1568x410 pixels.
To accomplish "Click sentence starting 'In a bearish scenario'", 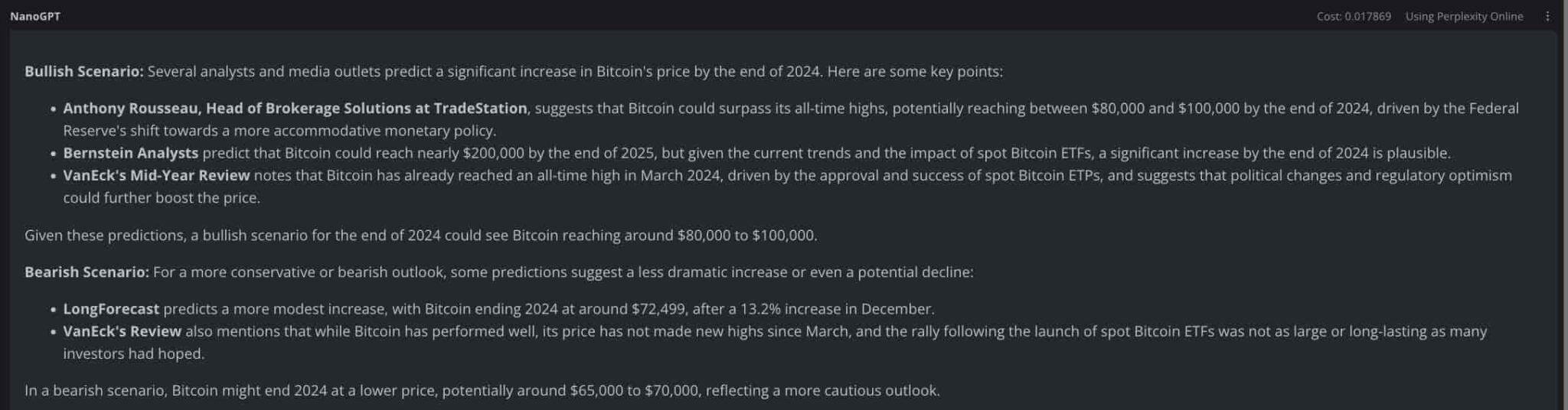I will [x=482, y=390].
